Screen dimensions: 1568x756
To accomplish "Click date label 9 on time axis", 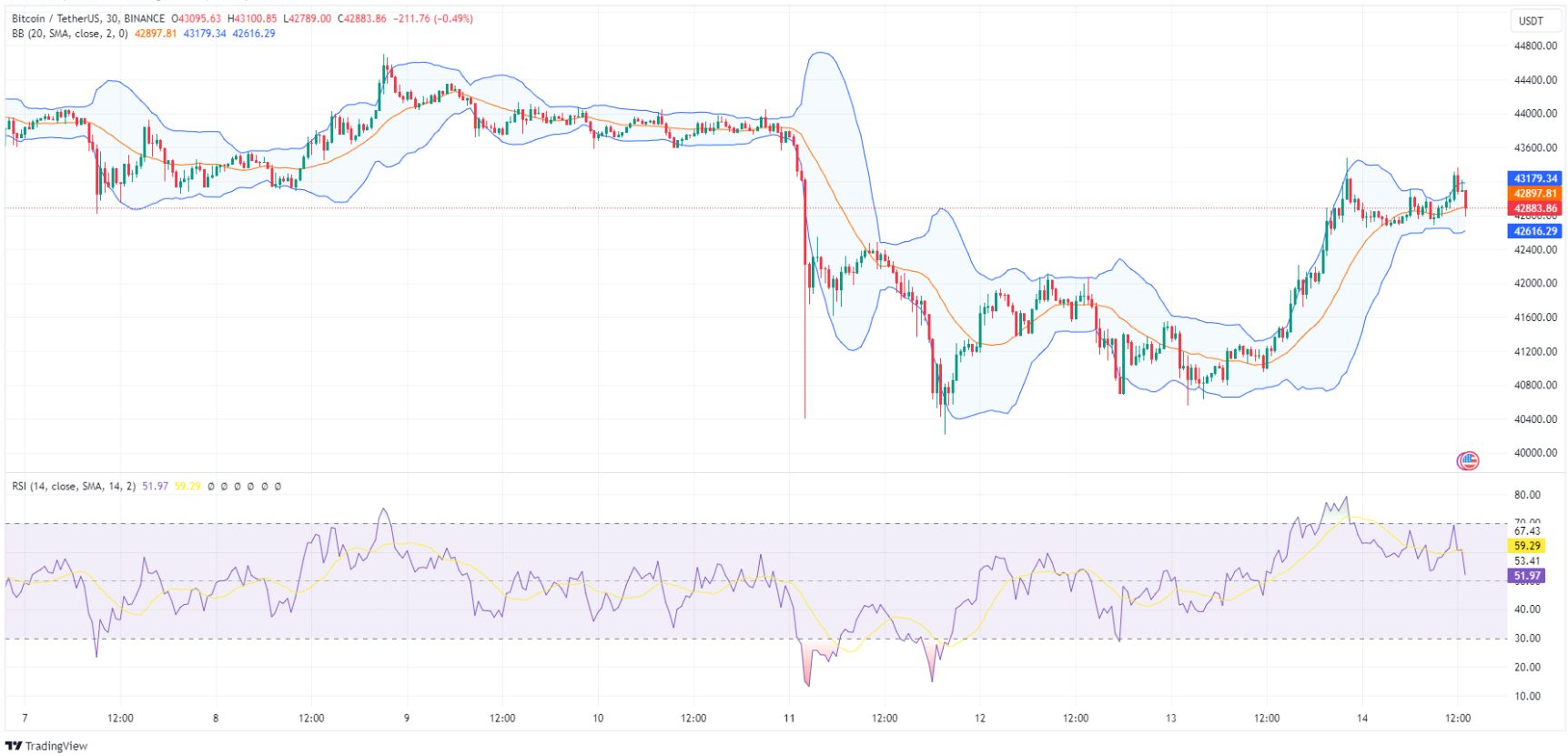I will click(407, 719).
